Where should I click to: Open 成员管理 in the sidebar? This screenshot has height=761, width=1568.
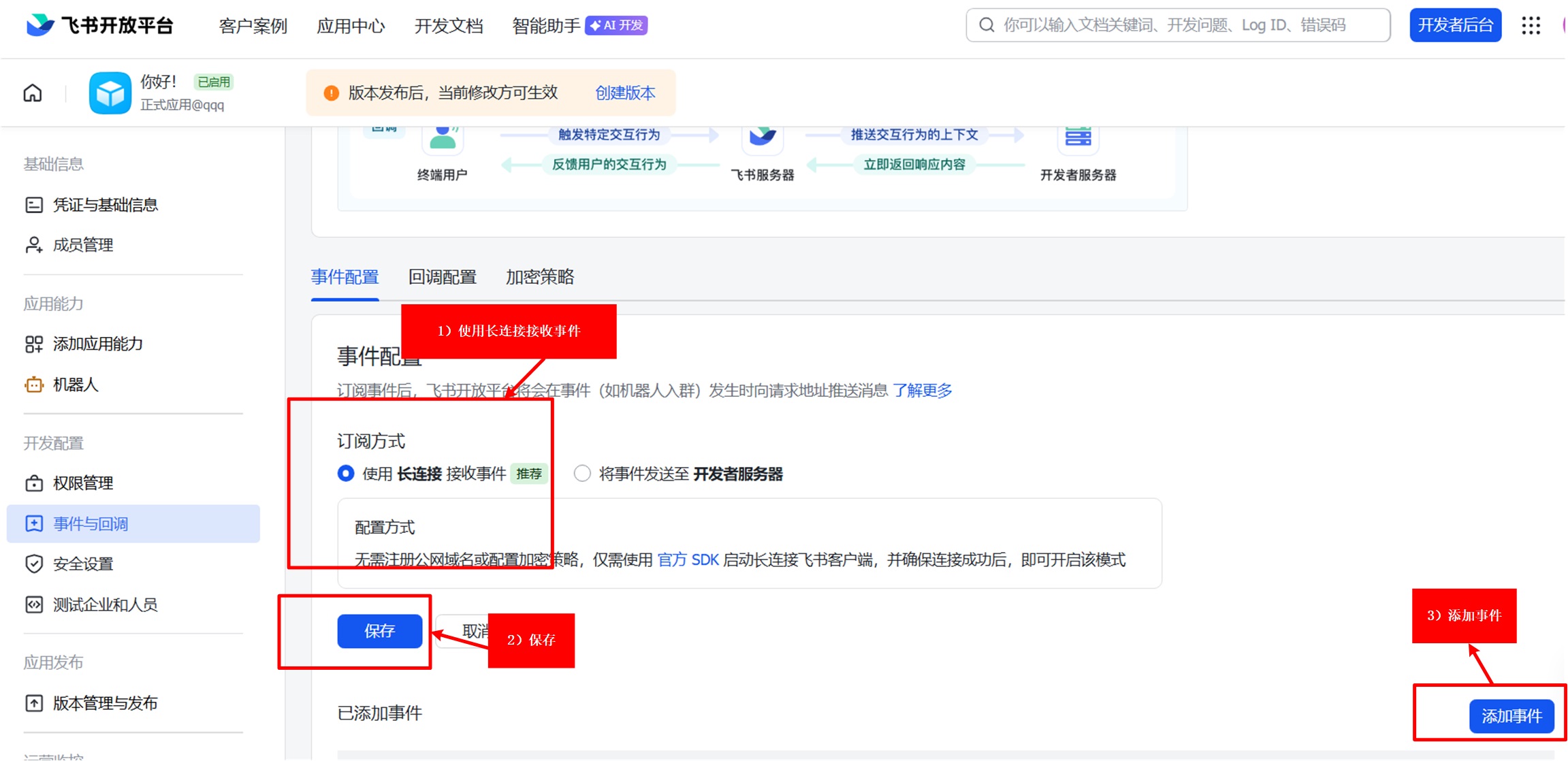click(82, 245)
